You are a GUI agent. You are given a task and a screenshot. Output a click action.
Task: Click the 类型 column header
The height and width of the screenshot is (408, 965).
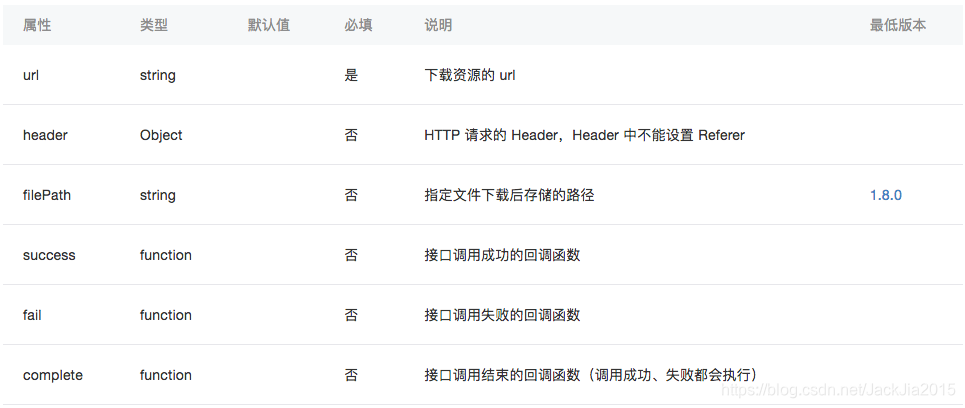(x=154, y=25)
